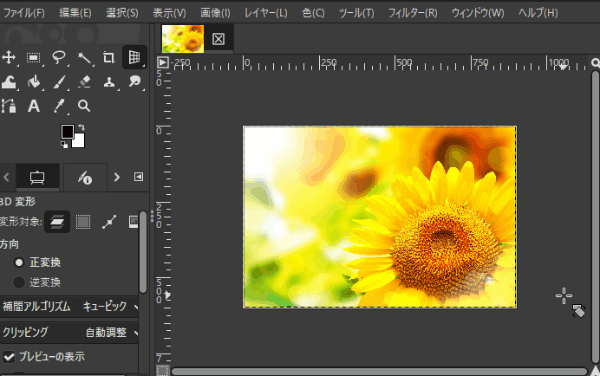This screenshot has width=600, height=376.
Task: Set transform target to image
Action: click(134, 222)
